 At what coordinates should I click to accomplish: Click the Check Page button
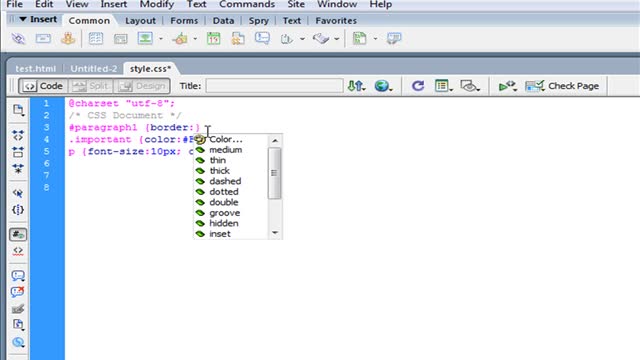click(x=562, y=86)
